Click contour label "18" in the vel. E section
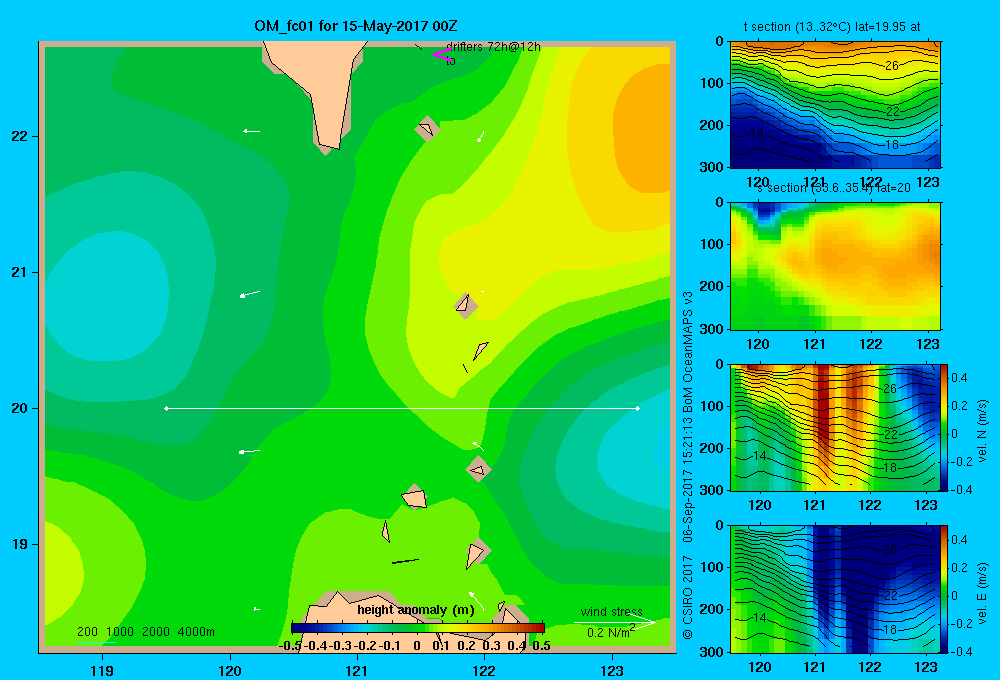This screenshot has width=1000, height=680. tap(890, 629)
